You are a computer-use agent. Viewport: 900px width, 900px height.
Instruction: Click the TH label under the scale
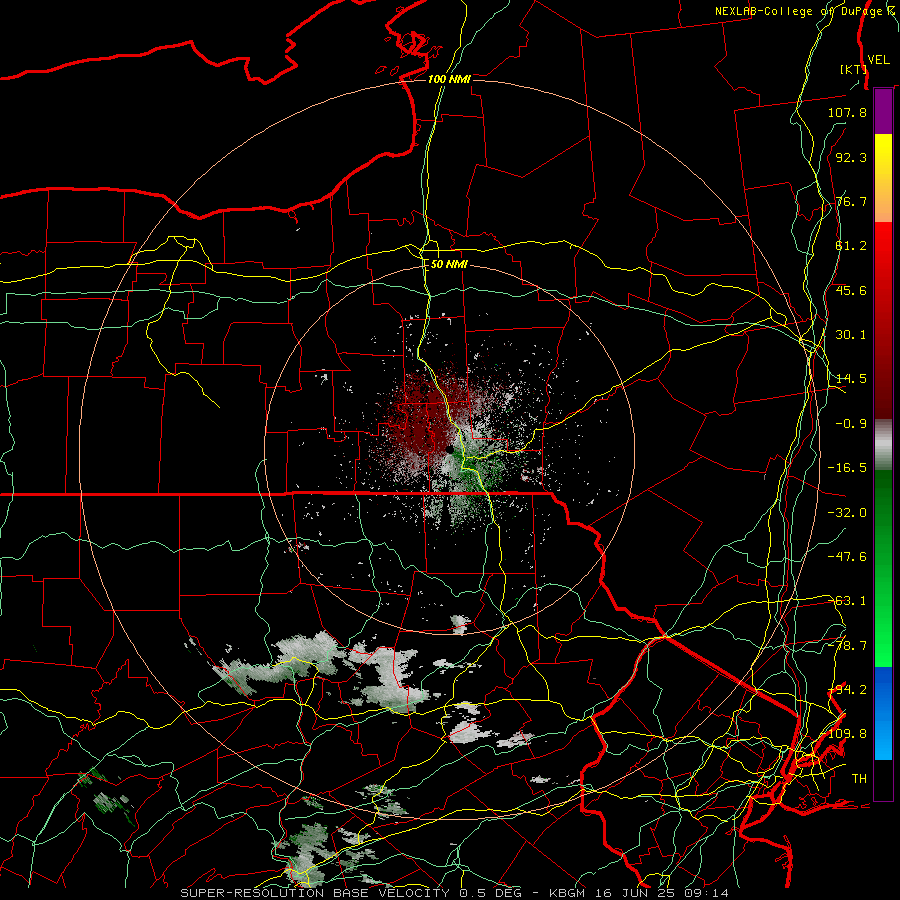(x=859, y=779)
